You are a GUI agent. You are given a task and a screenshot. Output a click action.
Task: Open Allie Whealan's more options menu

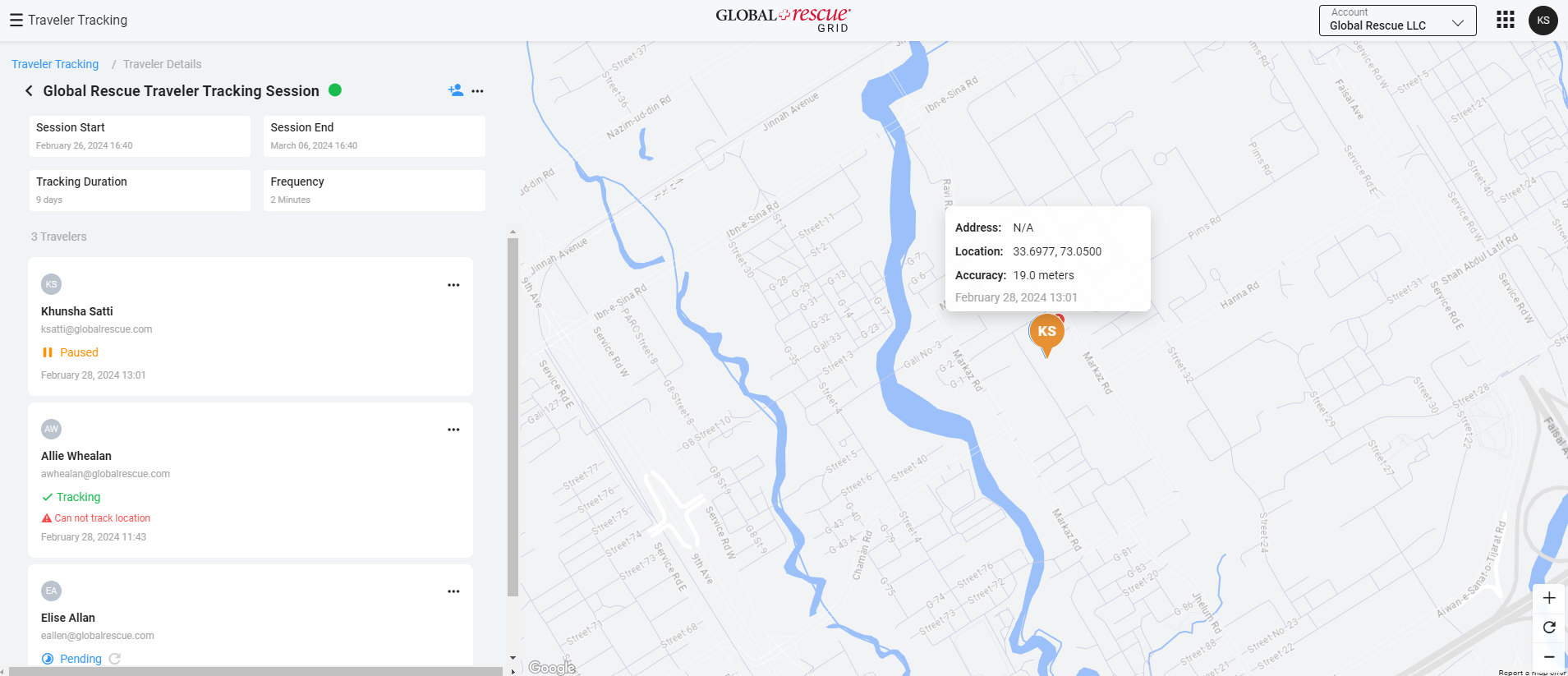pos(453,430)
